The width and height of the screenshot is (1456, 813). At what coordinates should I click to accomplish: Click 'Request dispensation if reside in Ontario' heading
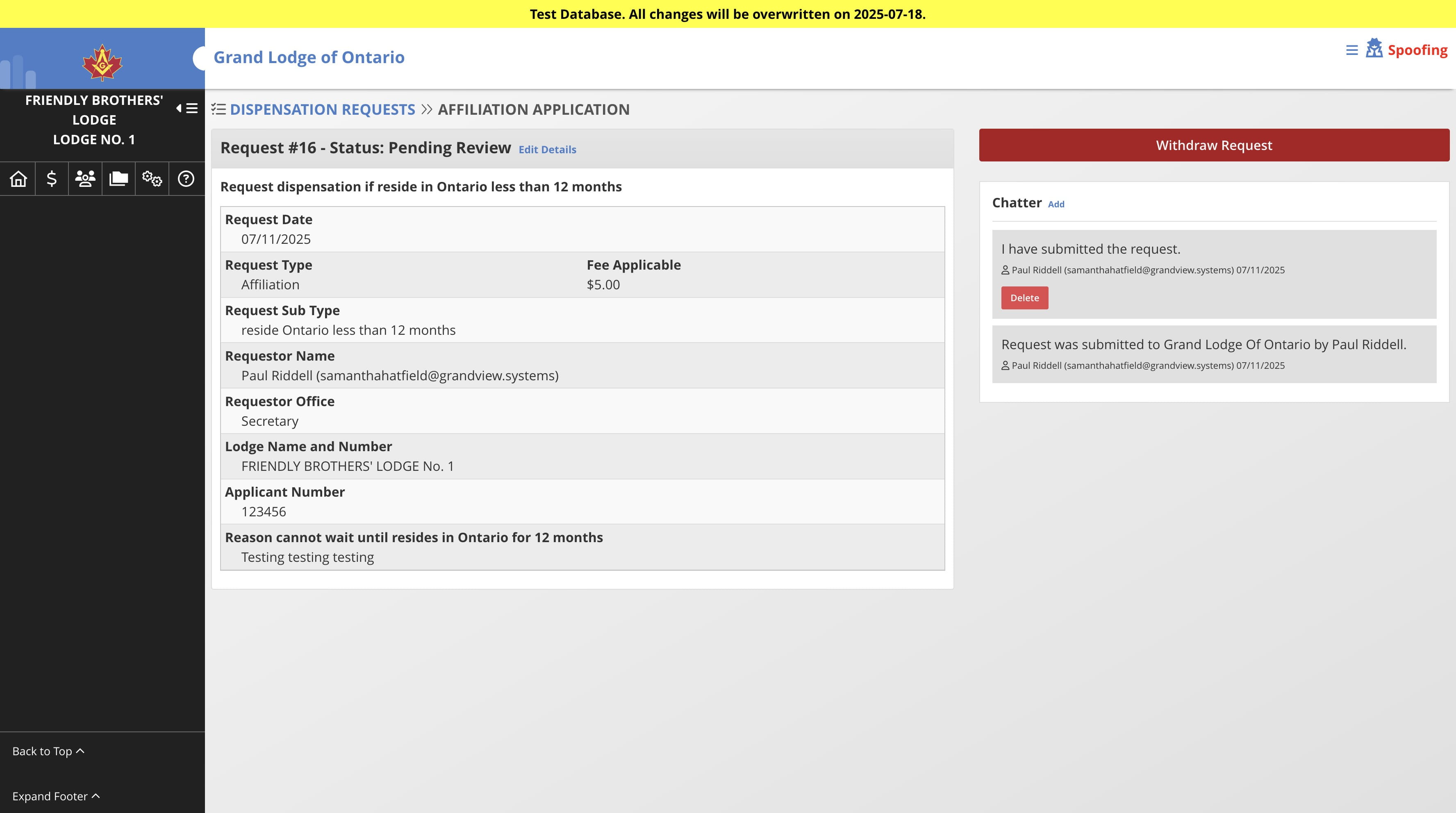(421, 187)
